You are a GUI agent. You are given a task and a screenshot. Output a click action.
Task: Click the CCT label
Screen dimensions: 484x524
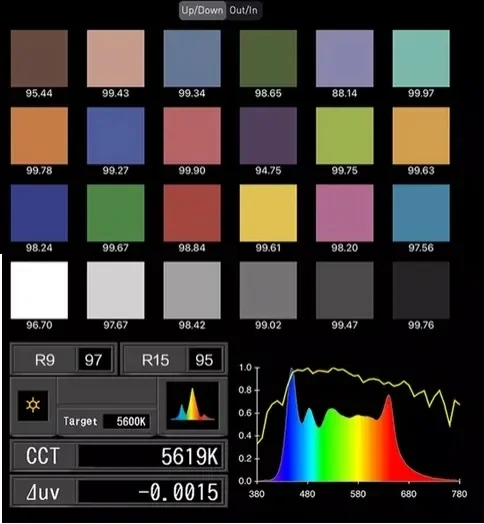click(x=43, y=456)
